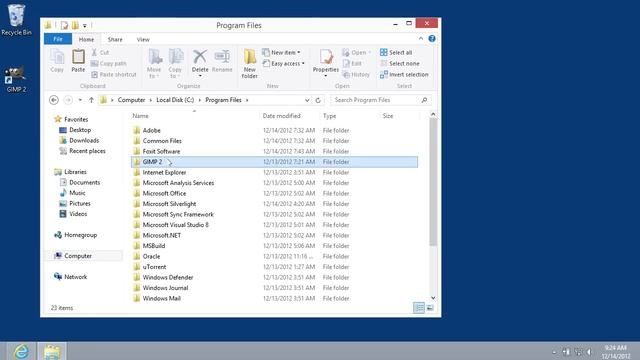
Task: Select Desktop under Favorites
Action: pos(76,130)
